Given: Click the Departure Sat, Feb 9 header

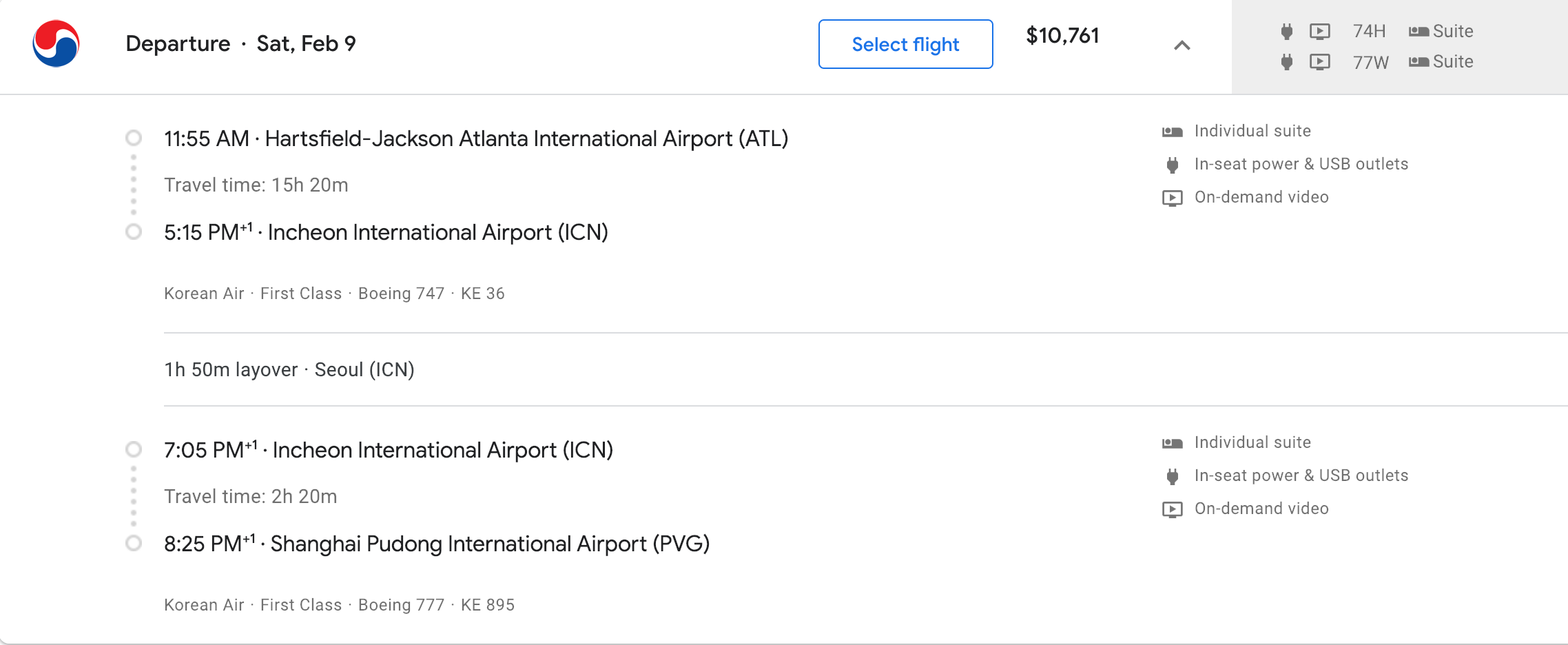Looking at the screenshot, I should point(240,44).
